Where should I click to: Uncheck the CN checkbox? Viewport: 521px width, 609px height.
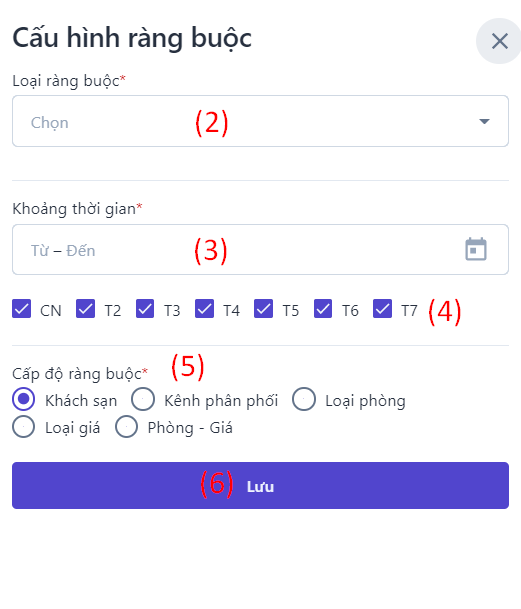coord(21,309)
